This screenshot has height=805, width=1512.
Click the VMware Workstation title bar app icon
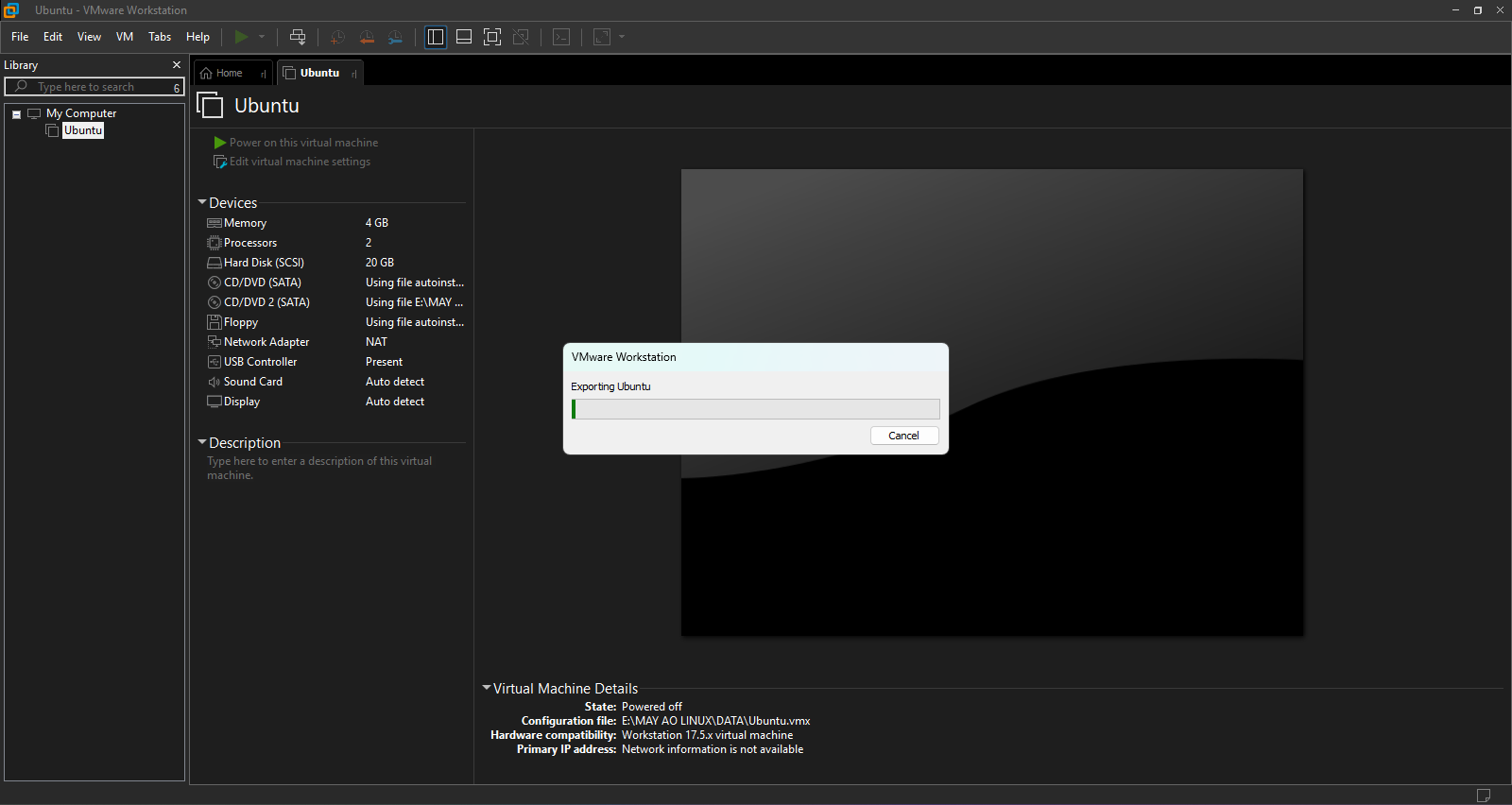click(x=11, y=10)
